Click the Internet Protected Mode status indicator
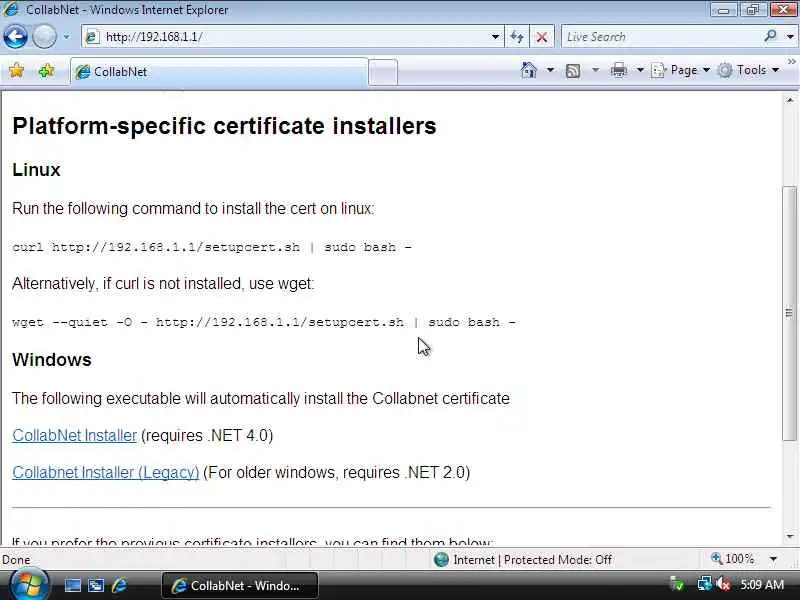800x600 pixels. (x=522, y=560)
